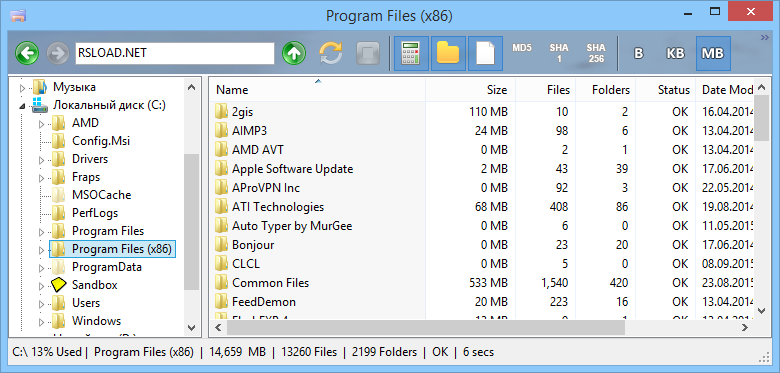780x373 pixels.
Task: Select the 2gis folder row
Action: tap(482, 112)
